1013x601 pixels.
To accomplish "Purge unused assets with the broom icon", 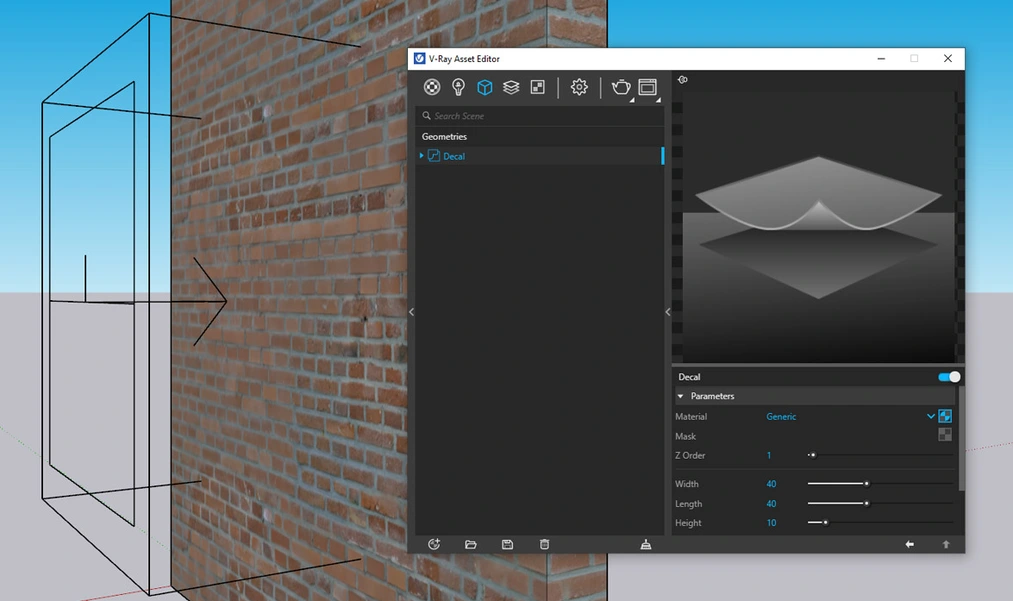I will click(646, 544).
